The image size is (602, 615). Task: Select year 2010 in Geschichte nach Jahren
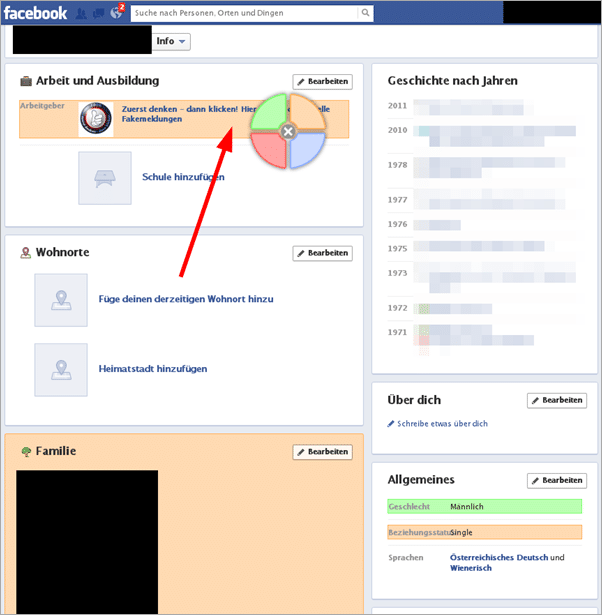pos(398,130)
